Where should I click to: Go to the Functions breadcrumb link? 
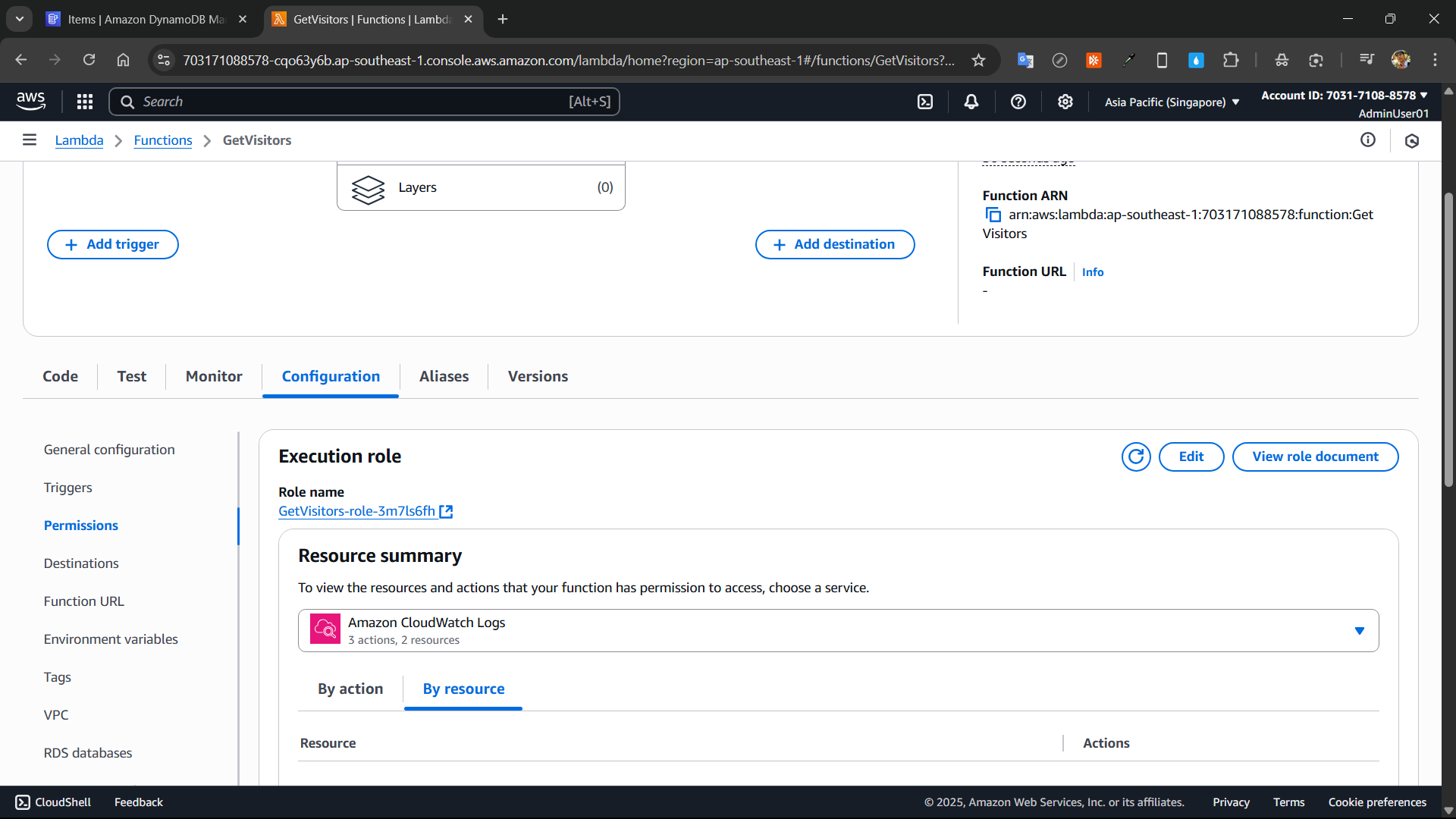pos(163,140)
